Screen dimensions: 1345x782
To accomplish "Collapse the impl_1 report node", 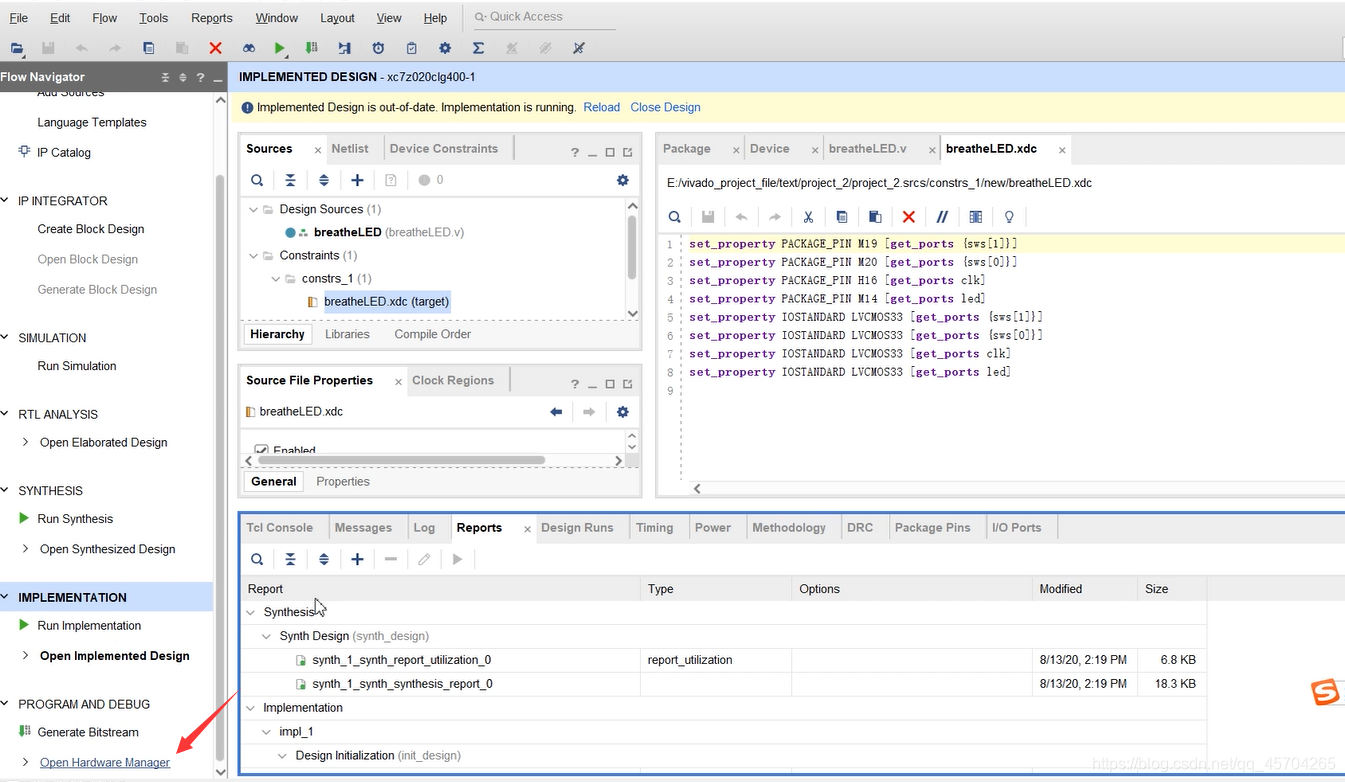I will click(267, 732).
